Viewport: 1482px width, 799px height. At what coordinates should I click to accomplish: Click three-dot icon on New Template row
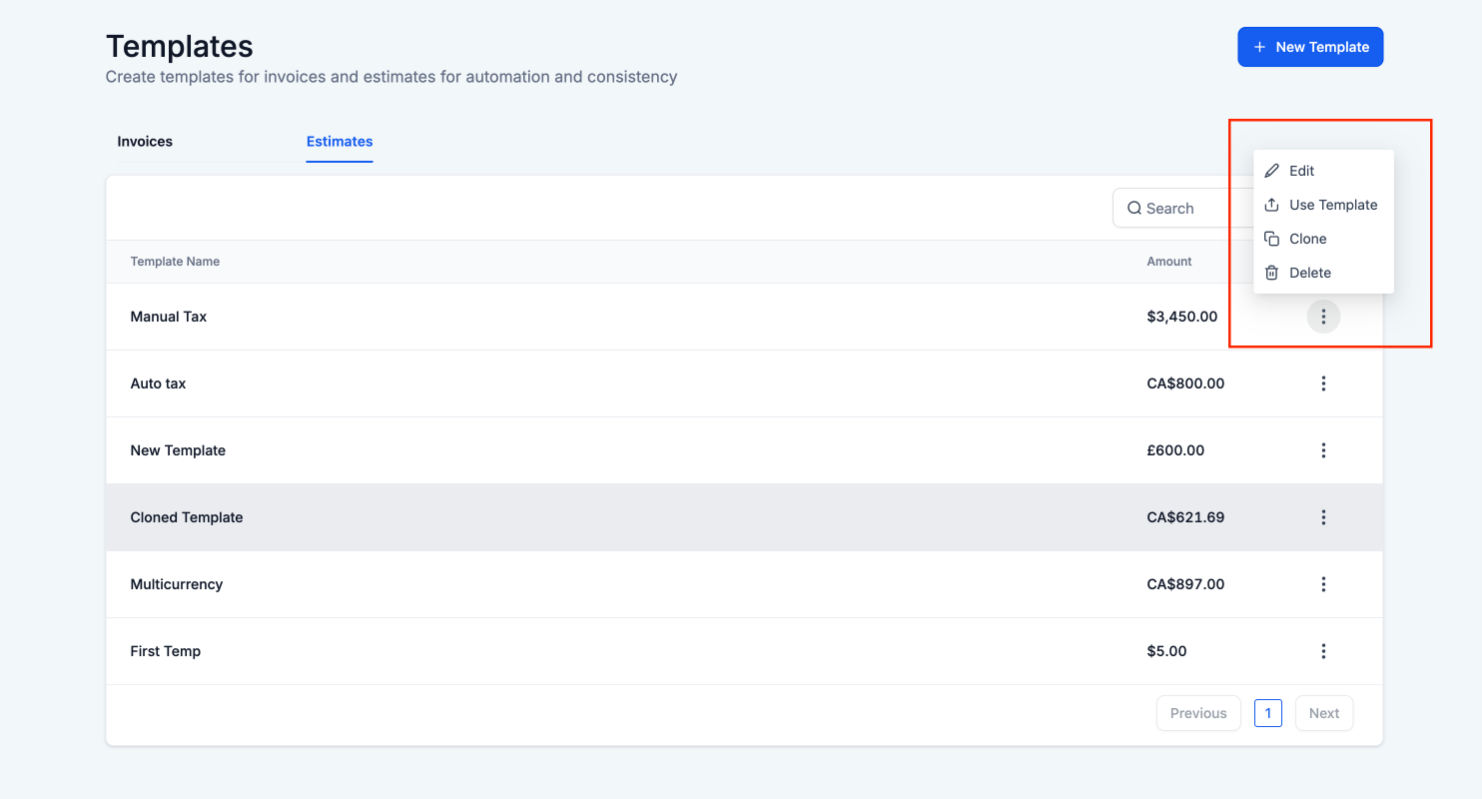(x=1323, y=451)
